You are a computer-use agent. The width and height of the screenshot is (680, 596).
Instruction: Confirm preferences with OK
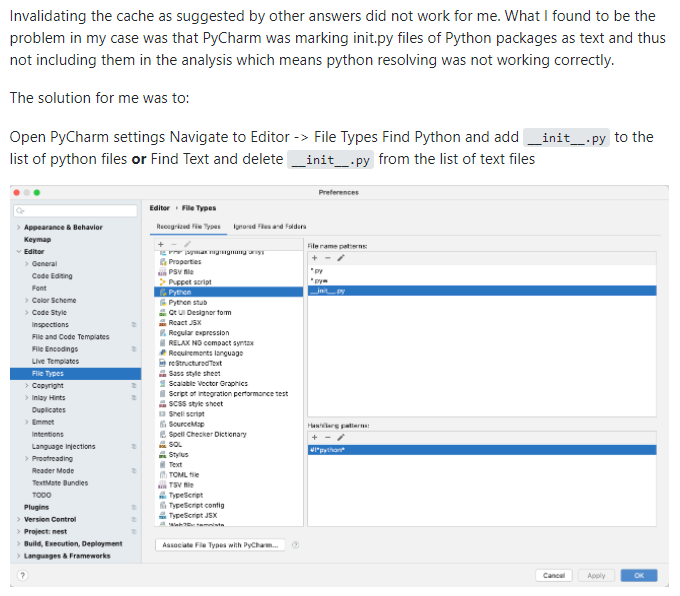click(x=639, y=576)
